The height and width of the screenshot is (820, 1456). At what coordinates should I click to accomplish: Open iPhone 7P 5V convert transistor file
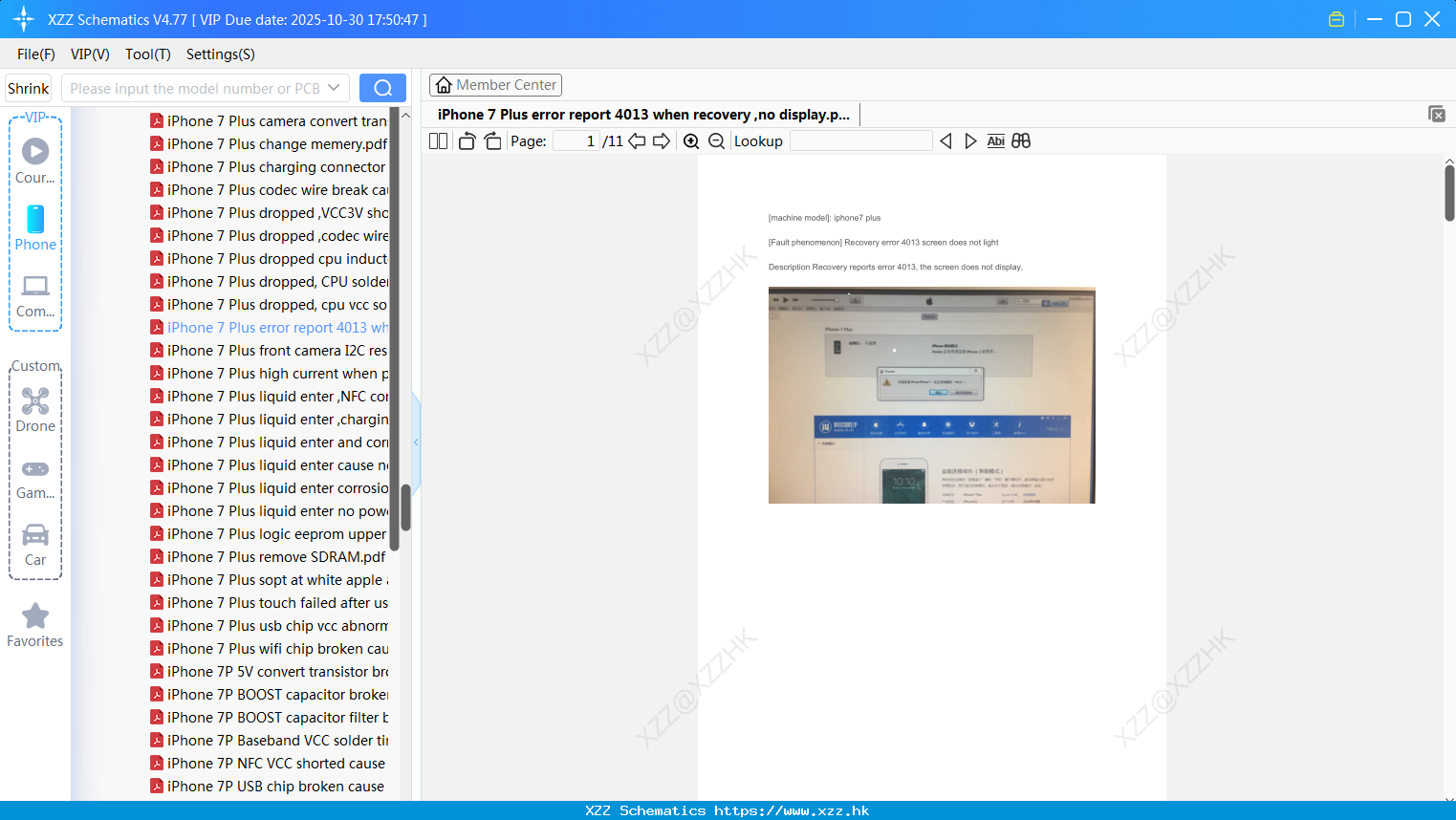269,671
